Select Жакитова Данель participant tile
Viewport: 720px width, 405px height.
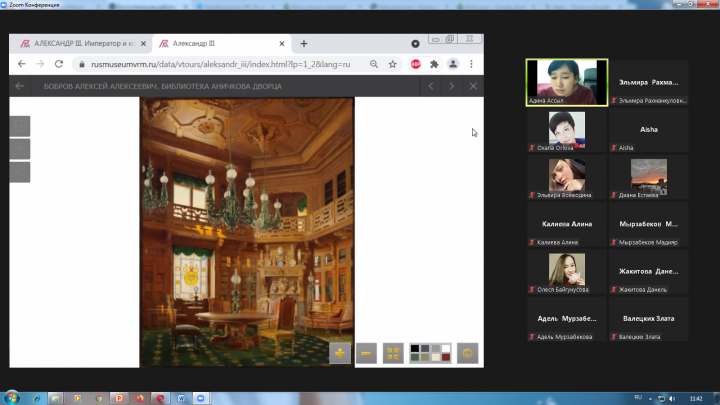tap(648, 272)
